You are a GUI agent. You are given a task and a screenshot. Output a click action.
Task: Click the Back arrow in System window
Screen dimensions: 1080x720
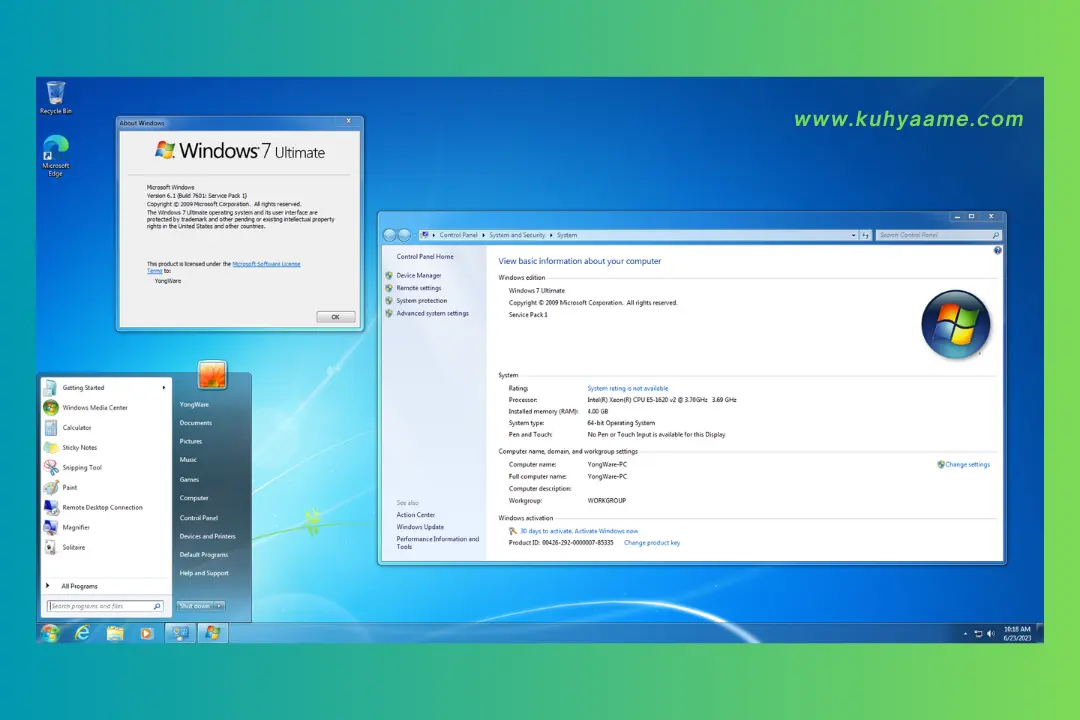[390, 235]
